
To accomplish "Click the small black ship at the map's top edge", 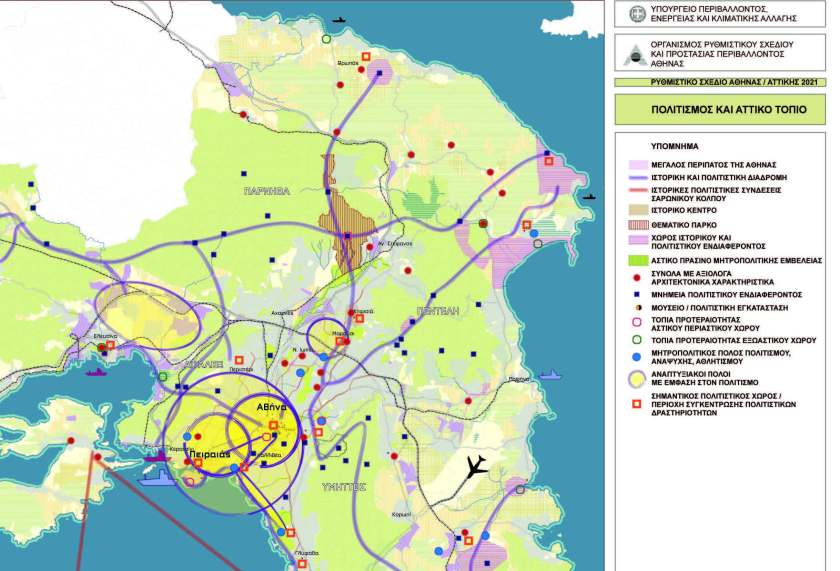I will (x=339, y=20).
